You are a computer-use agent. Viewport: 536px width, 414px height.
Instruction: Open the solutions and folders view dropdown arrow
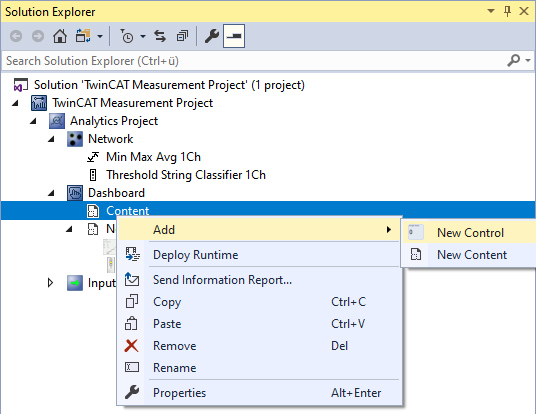(100, 36)
